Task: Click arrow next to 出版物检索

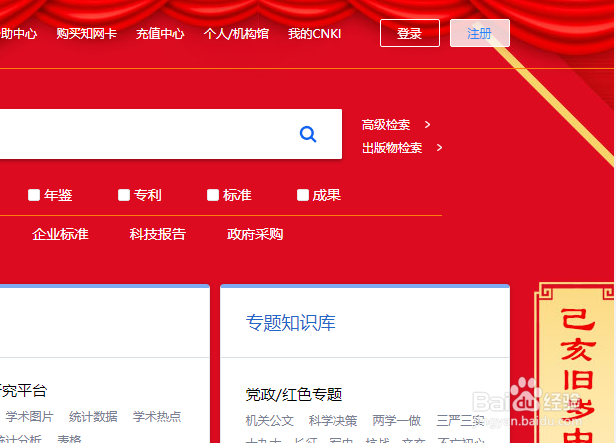Action: 439,148
